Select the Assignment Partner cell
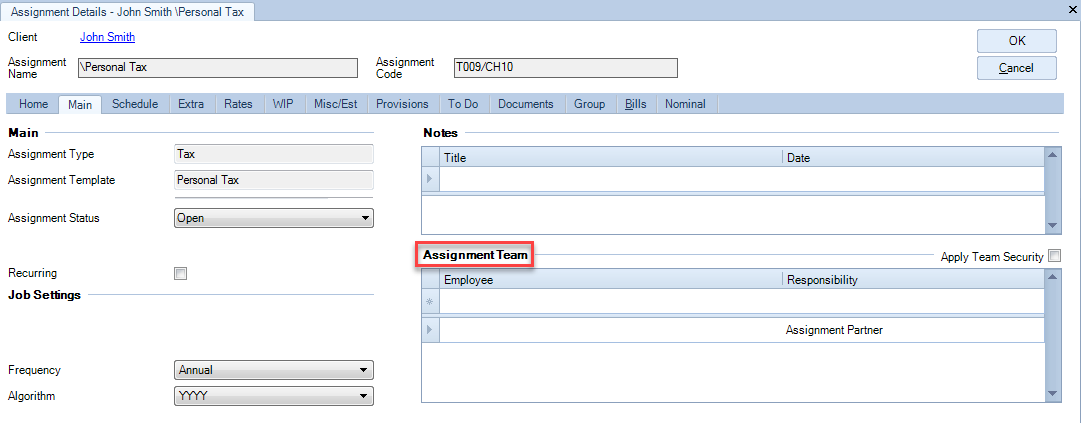 [x=913, y=330]
